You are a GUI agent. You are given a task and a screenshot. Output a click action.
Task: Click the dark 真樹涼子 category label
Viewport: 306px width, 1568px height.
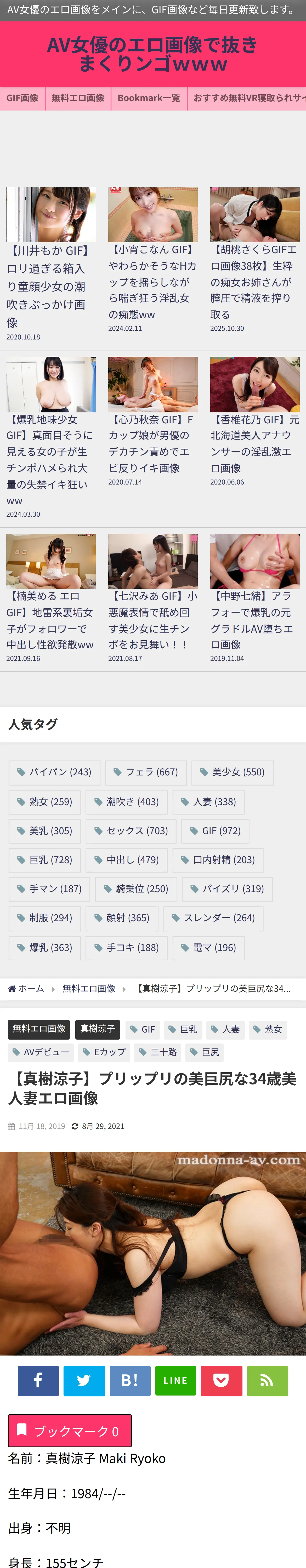(x=98, y=1029)
